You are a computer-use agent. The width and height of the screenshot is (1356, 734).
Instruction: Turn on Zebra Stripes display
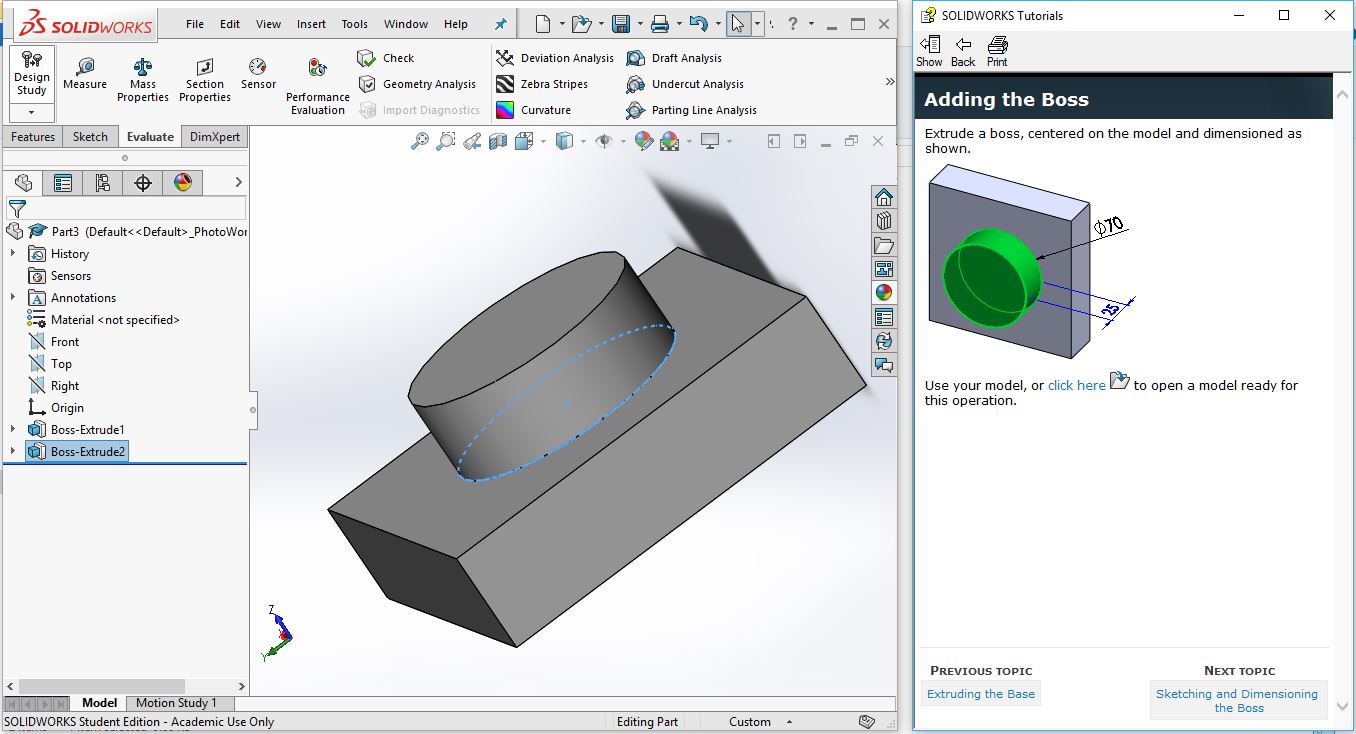(x=542, y=84)
